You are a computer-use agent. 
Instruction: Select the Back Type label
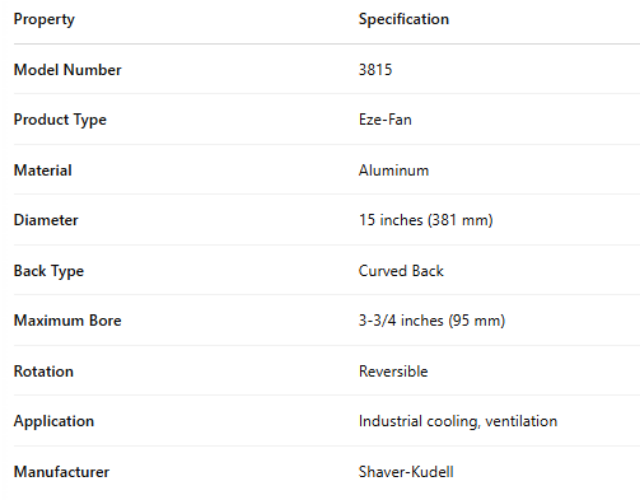click(x=49, y=271)
